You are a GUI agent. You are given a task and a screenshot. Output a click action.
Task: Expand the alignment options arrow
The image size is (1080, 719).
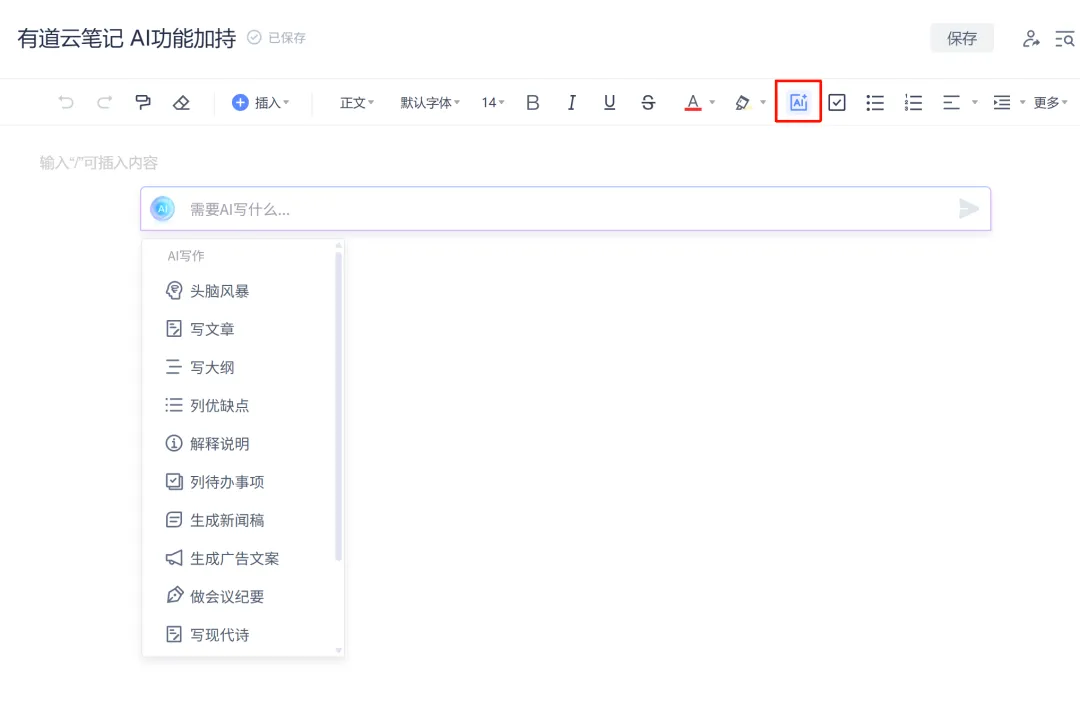(x=975, y=103)
